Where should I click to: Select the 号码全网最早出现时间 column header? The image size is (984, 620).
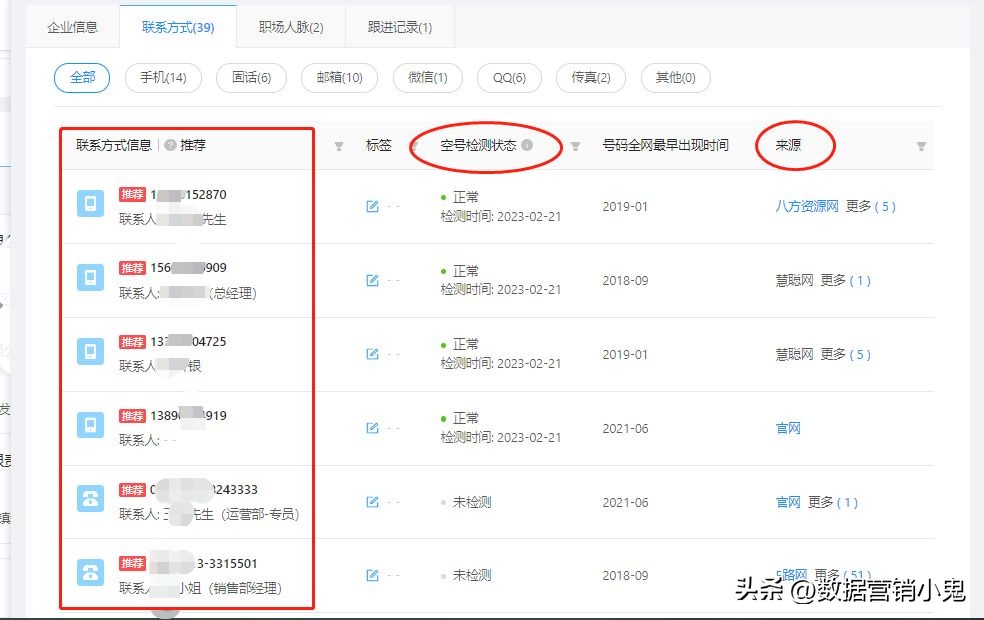(665, 145)
